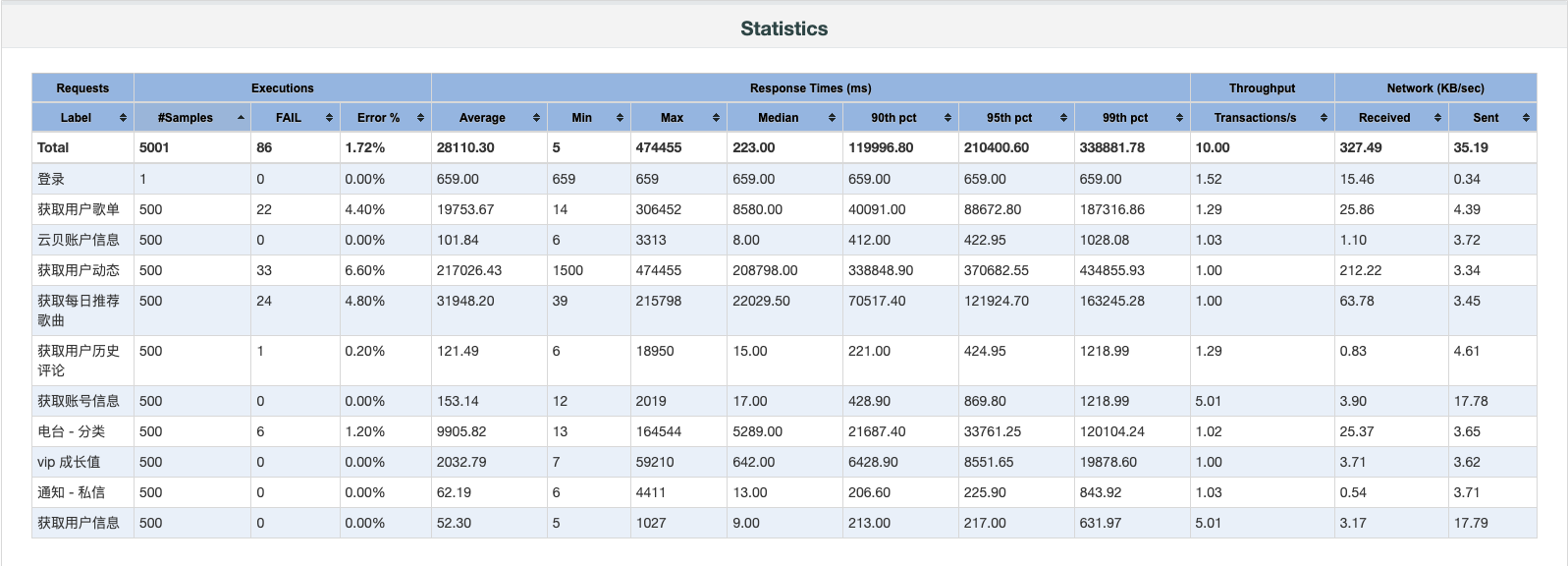The image size is (1568, 566).
Task: Click the sent value 17.78
Action: tap(1471, 401)
